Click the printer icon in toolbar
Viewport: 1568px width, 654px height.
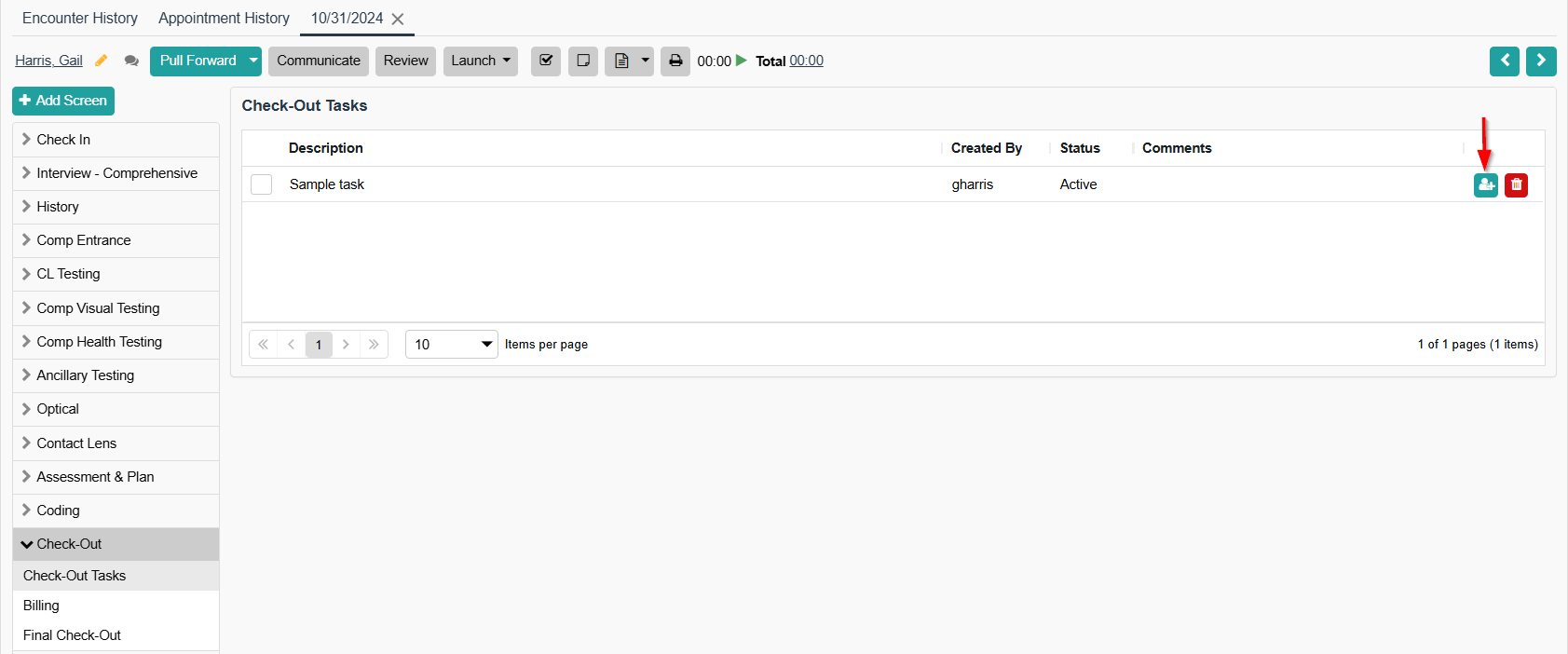click(675, 61)
